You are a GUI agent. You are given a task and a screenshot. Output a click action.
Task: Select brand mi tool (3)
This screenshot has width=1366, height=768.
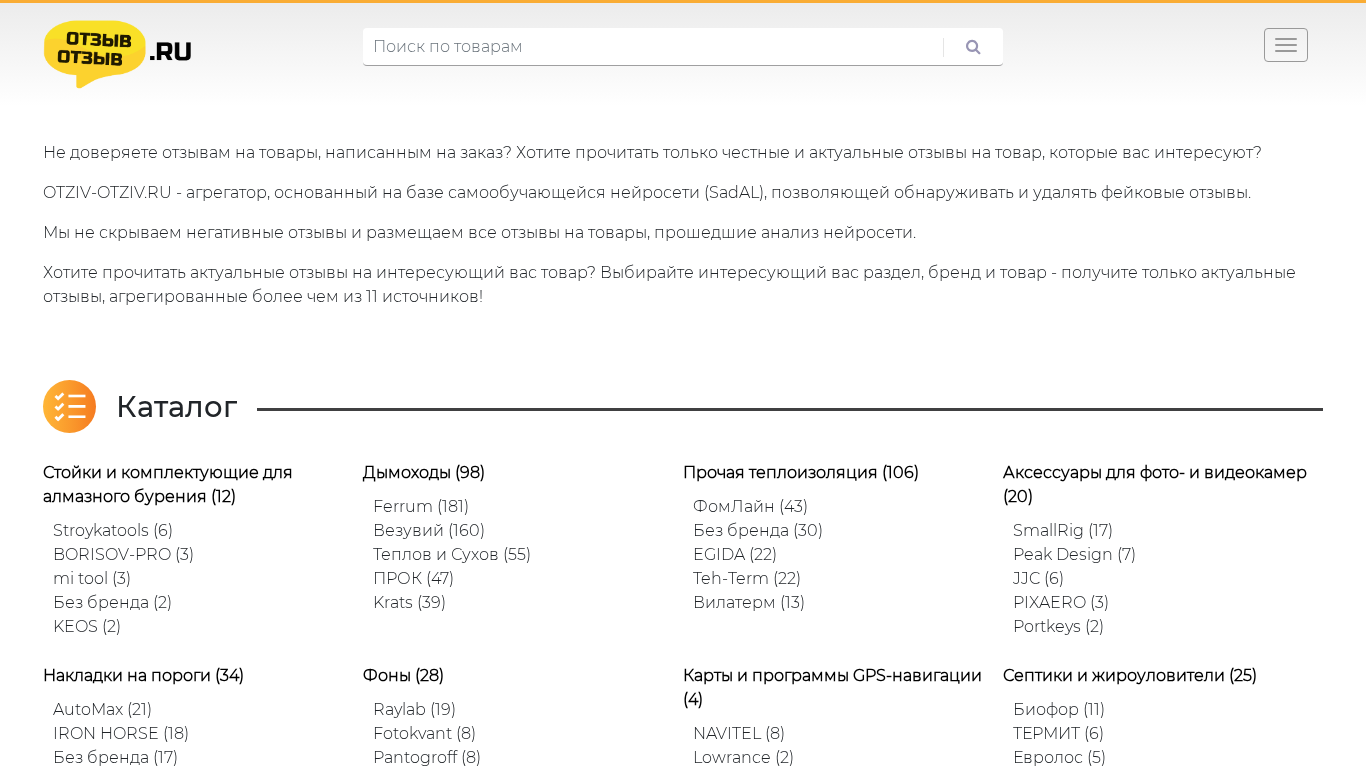pyautogui.click(x=92, y=578)
